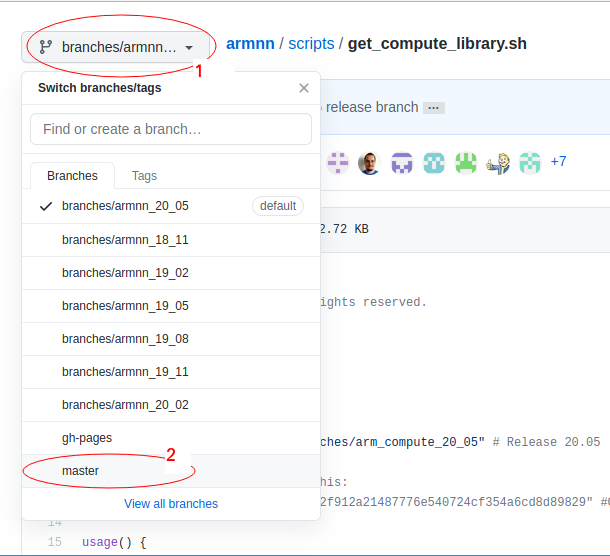Select branch branches/armnn_19_11
Image resolution: width=610 pixels, height=556 pixels.
[171, 372]
